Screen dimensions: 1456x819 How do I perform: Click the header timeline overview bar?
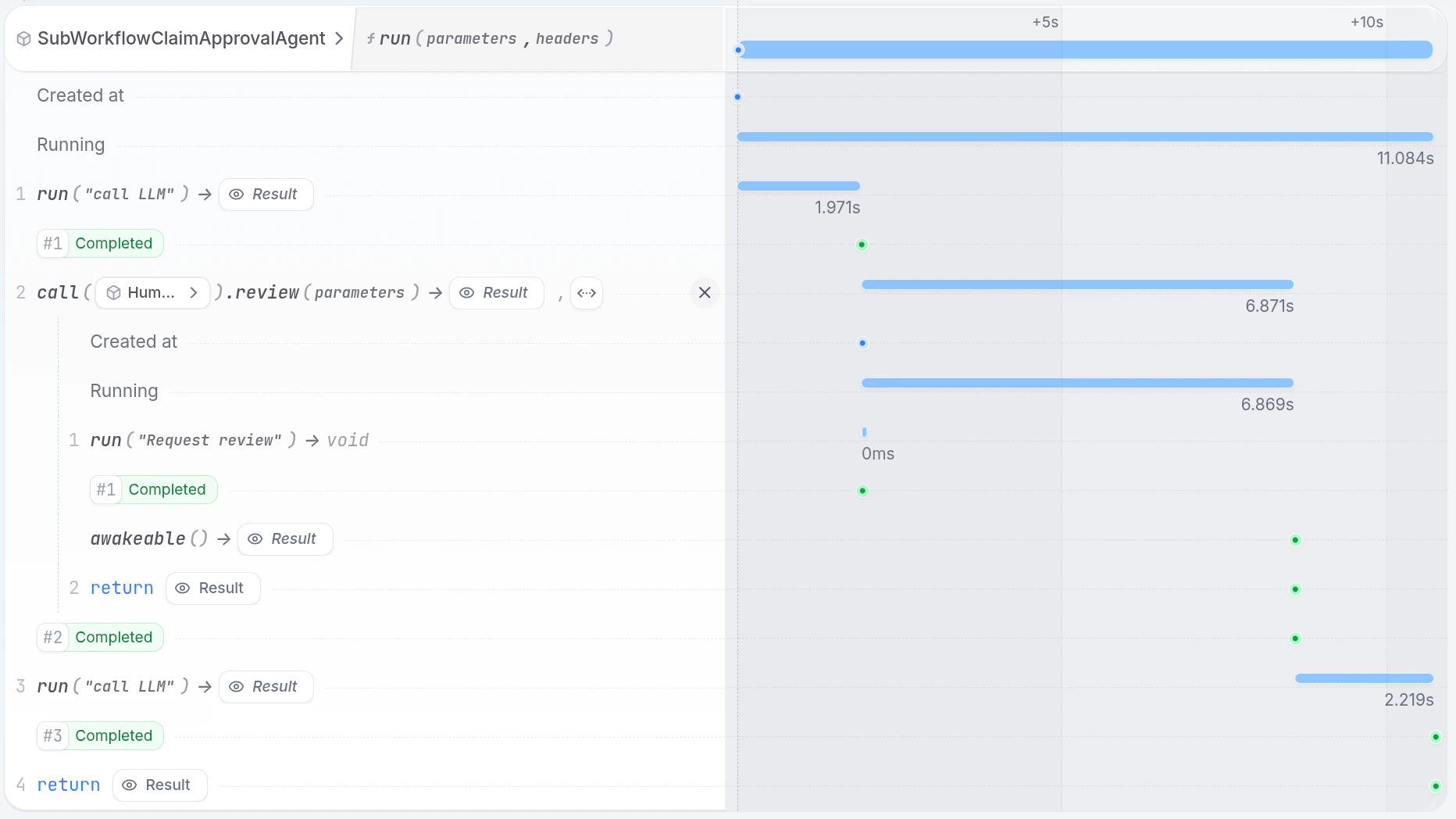[x=1086, y=49]
